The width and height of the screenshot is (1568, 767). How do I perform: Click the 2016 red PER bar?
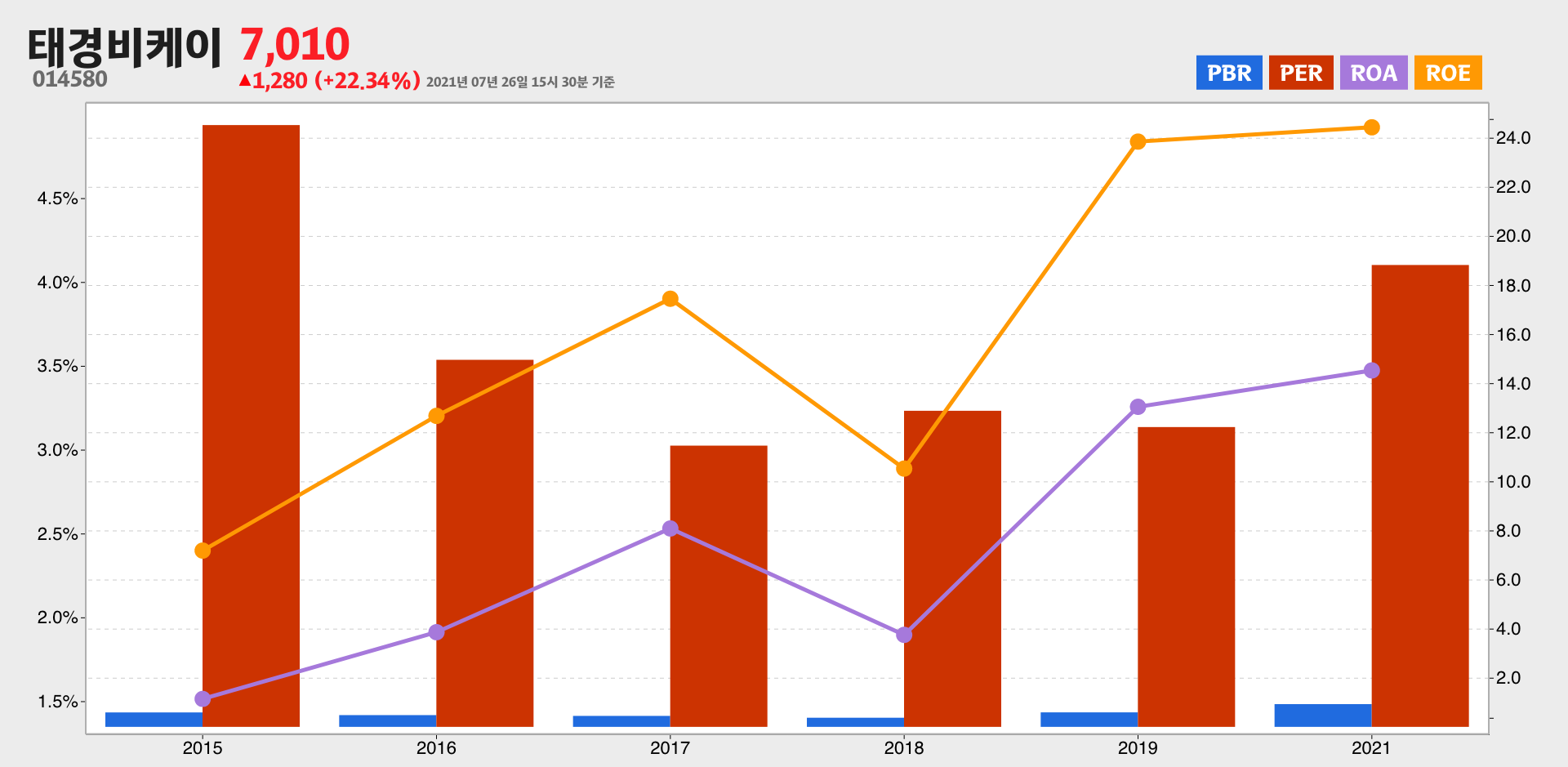485,543
